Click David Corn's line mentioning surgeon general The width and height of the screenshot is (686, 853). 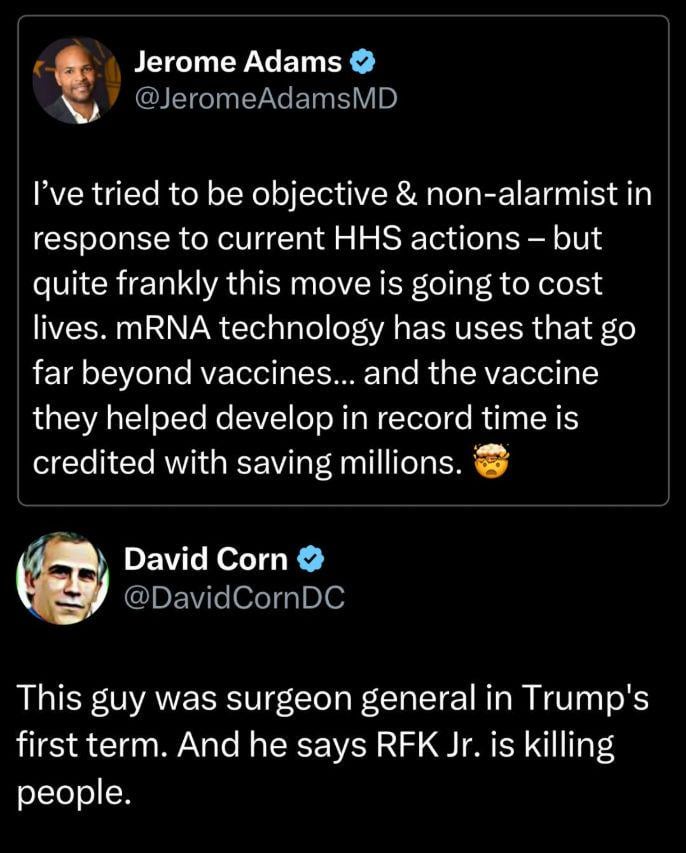pyautogui.click(x=332, y=699)
